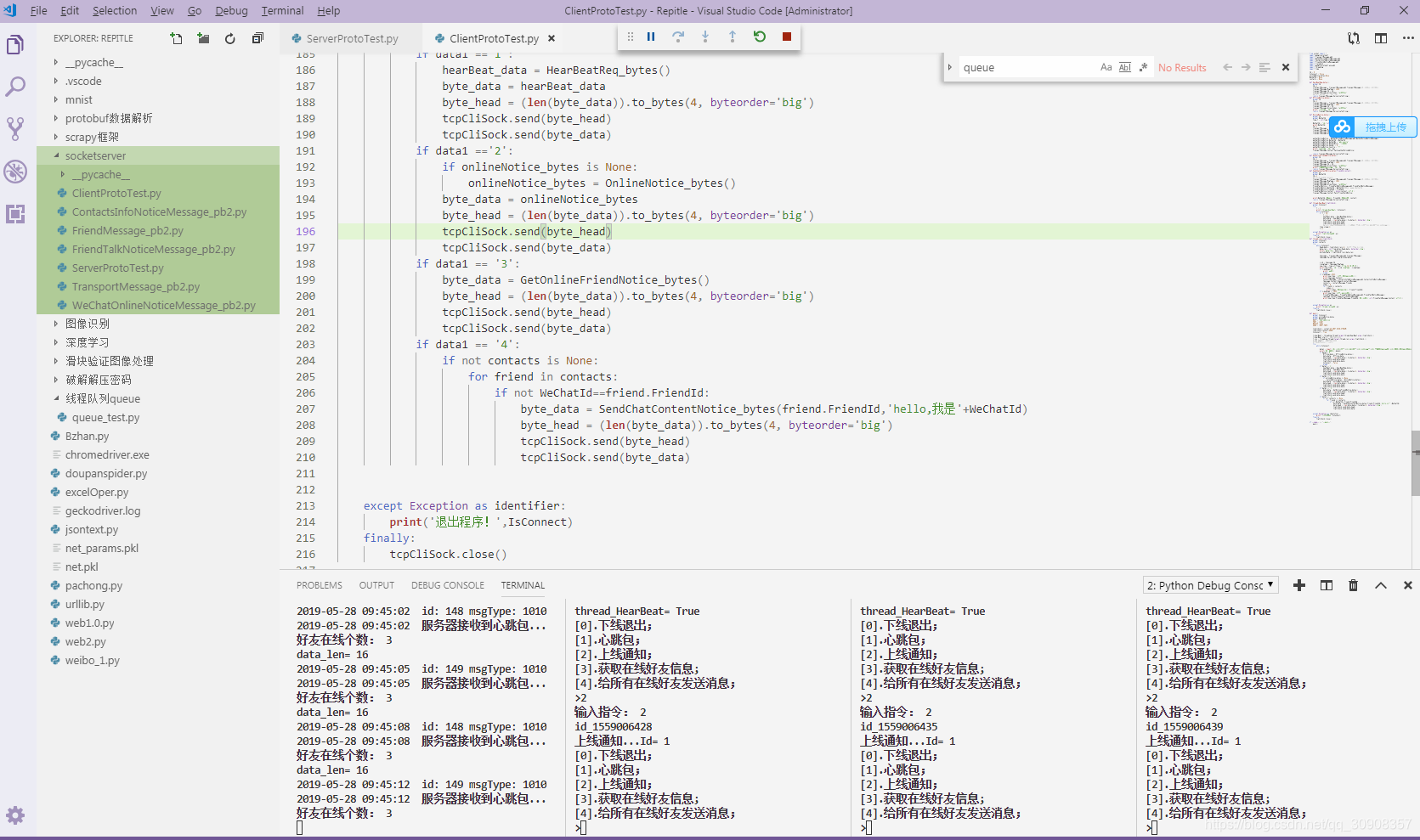Switch to the OUTPUT panel tab
The width and height of the screenshot is (1420, 840).
[x=376, y=585]
